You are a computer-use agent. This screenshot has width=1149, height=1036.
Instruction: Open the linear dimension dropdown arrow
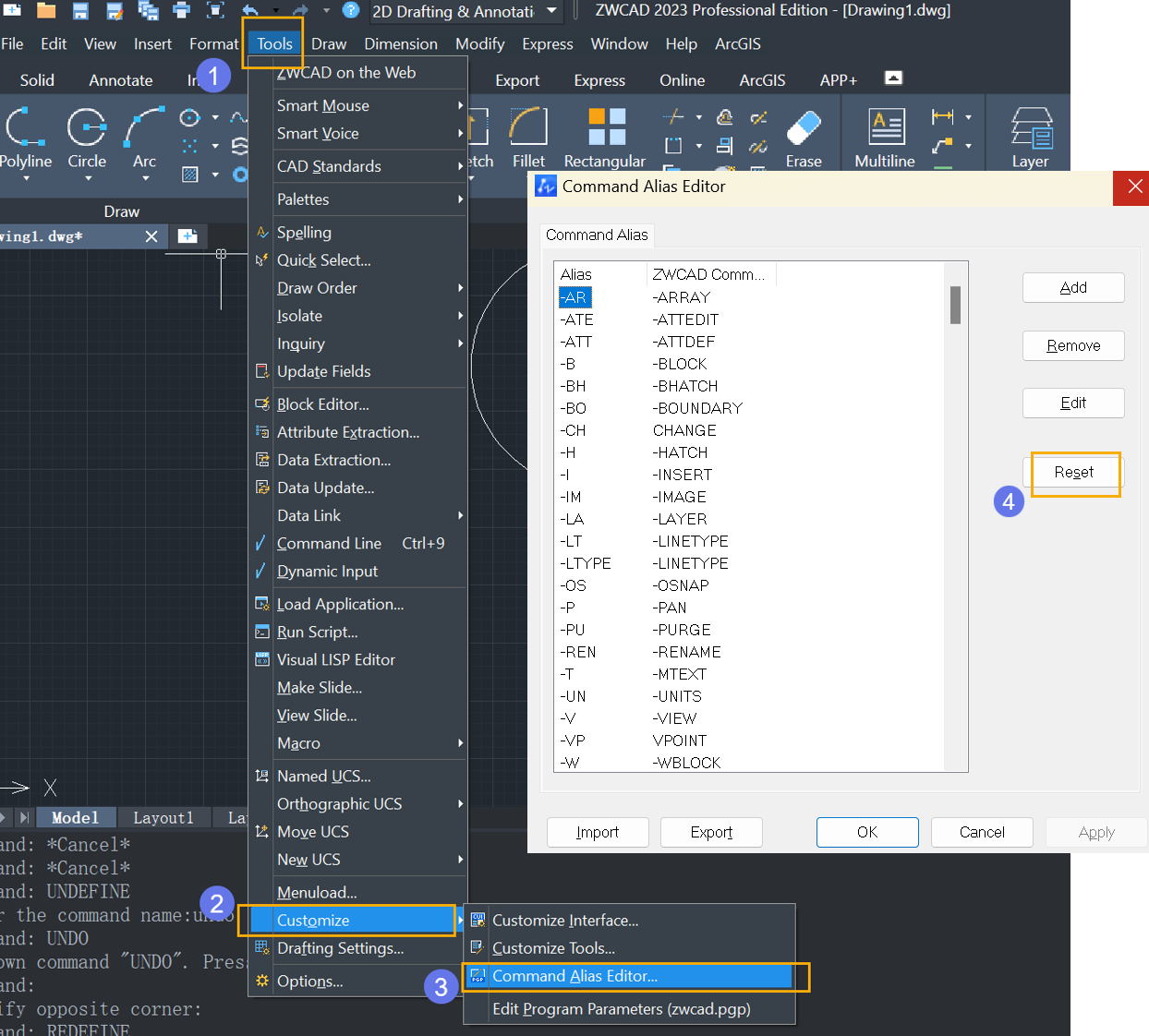[x=968, y=117]
